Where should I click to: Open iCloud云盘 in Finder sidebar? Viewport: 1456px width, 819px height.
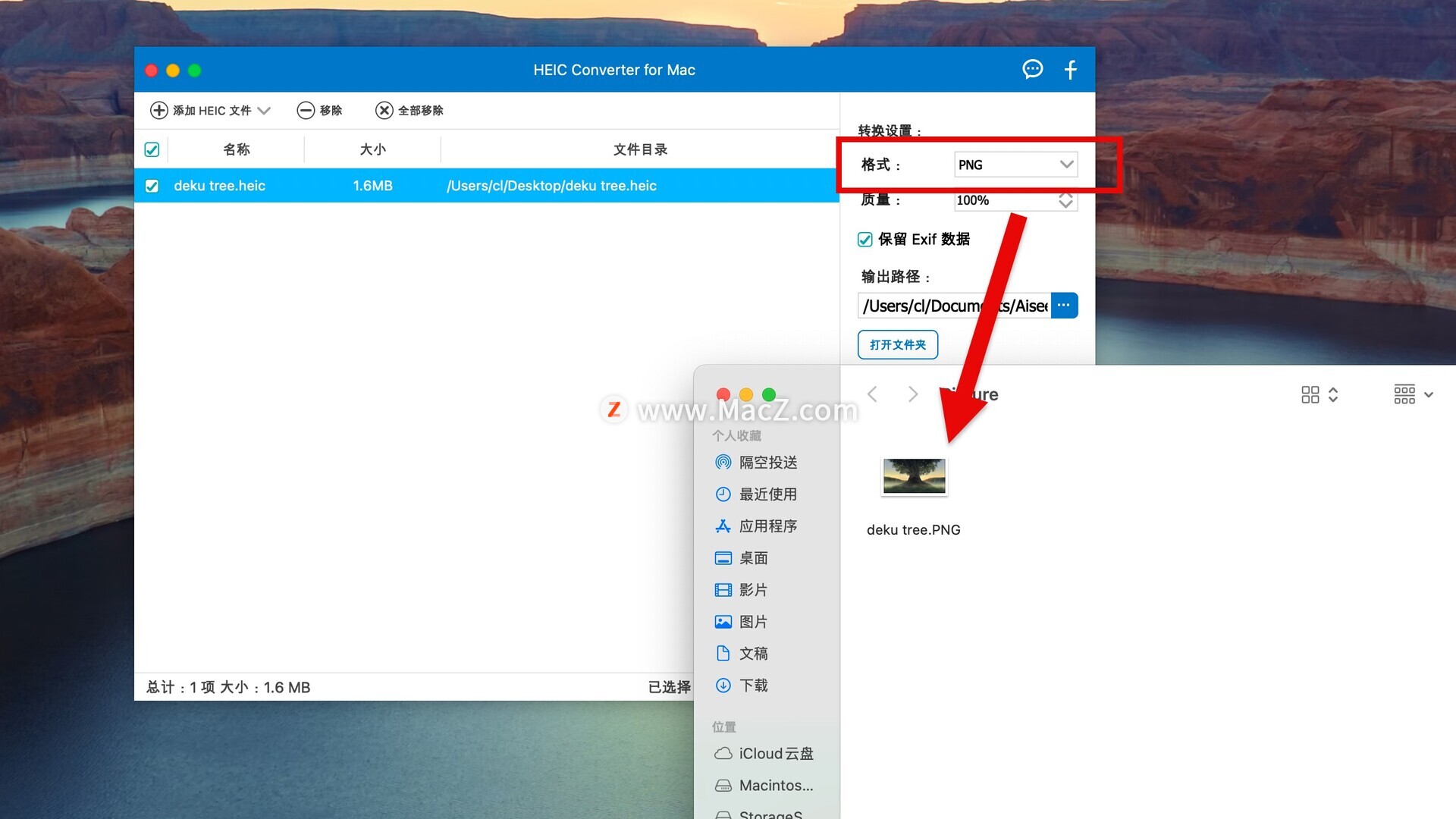764,754
